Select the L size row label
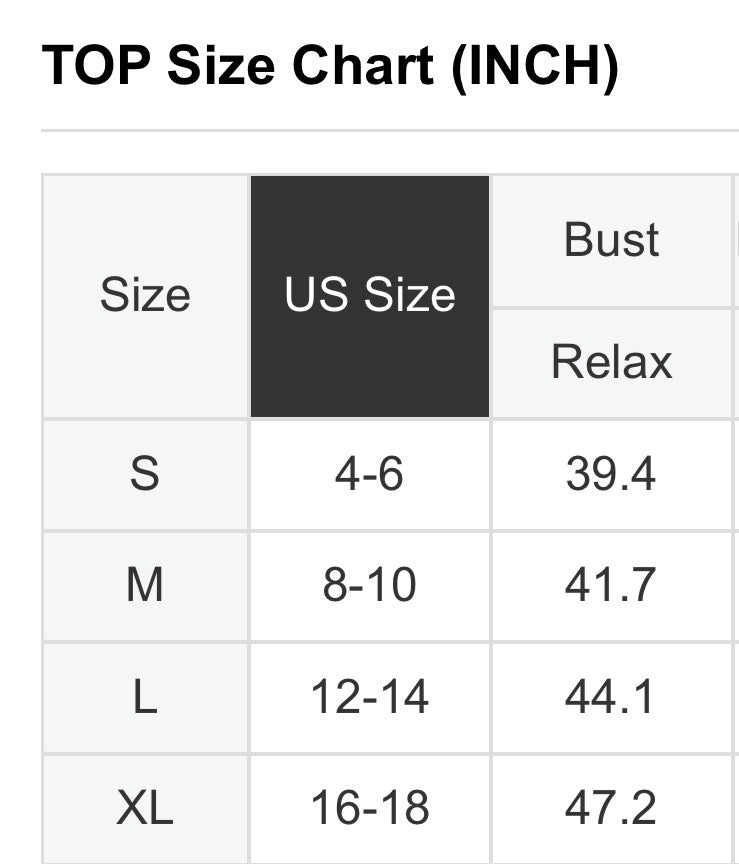Viewport: 739px width, 864px height. coord(145,696)
